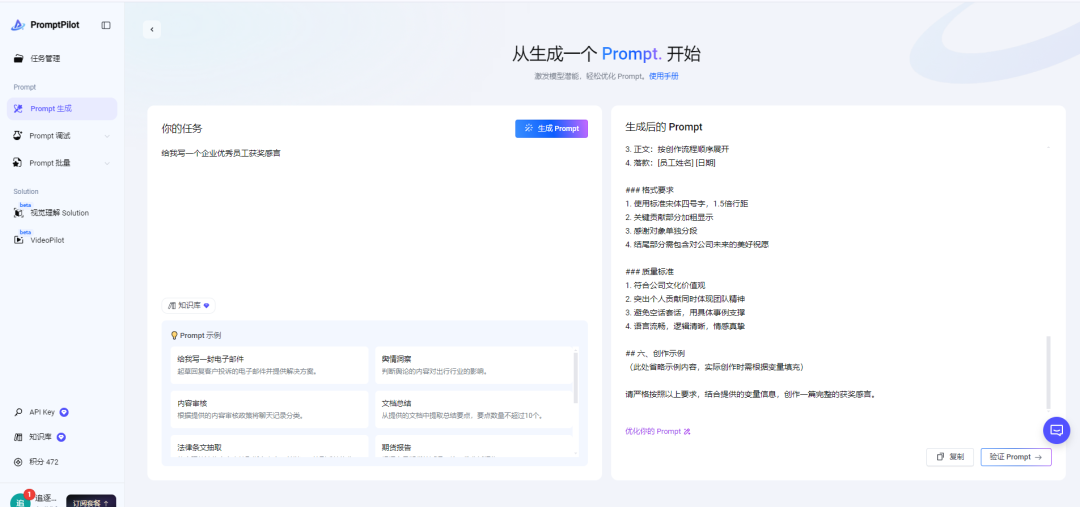The height and width of the screenshot is (507, 1080).
Task: Click the Prompt 示例 list scrollbar
Action: [x=576, y=377]
